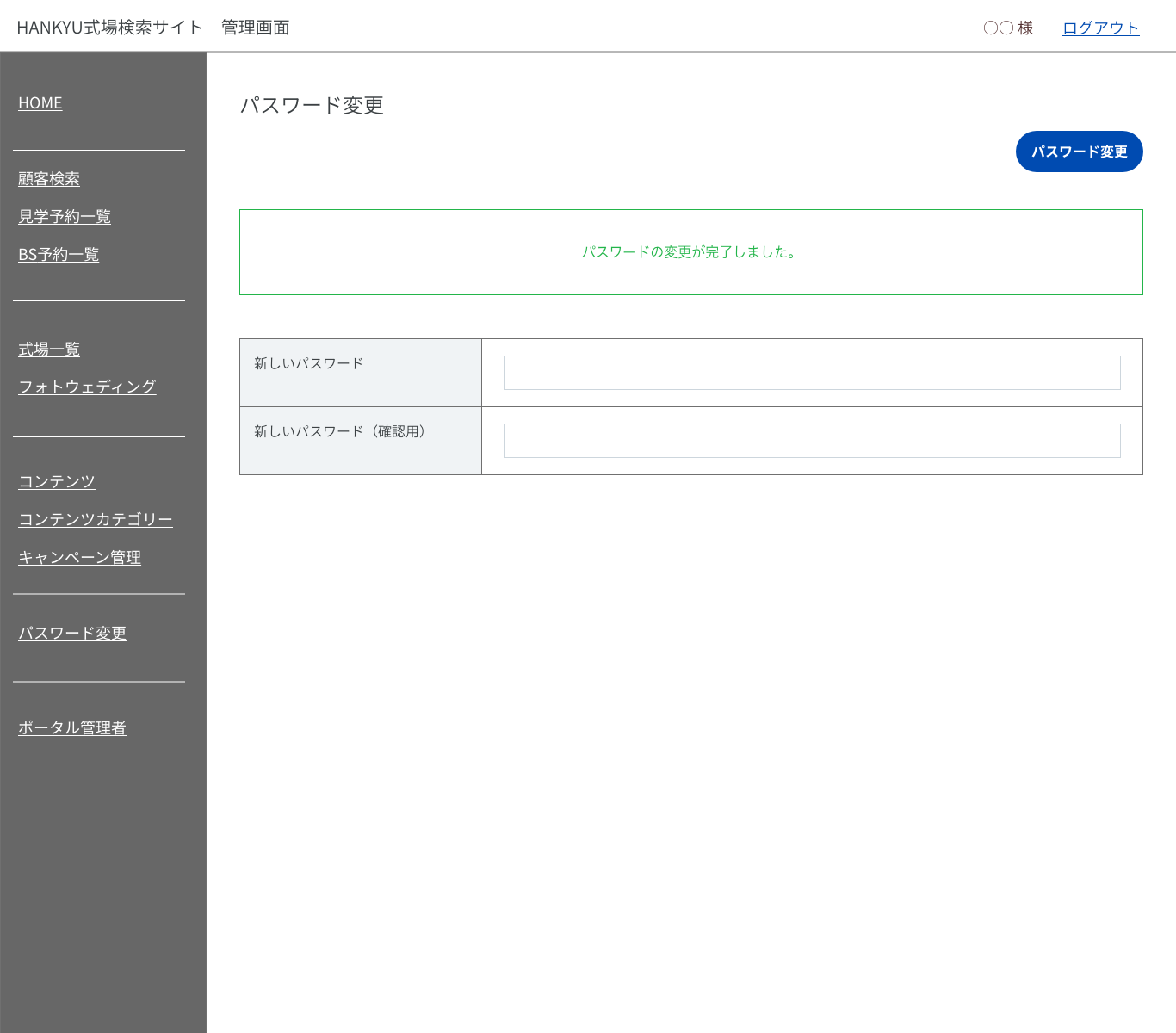The height and width of the screenshot is (1033, 1176).
Task: Open フォトウェディング section
Action: pyautogui.click(x=87, y=387)
